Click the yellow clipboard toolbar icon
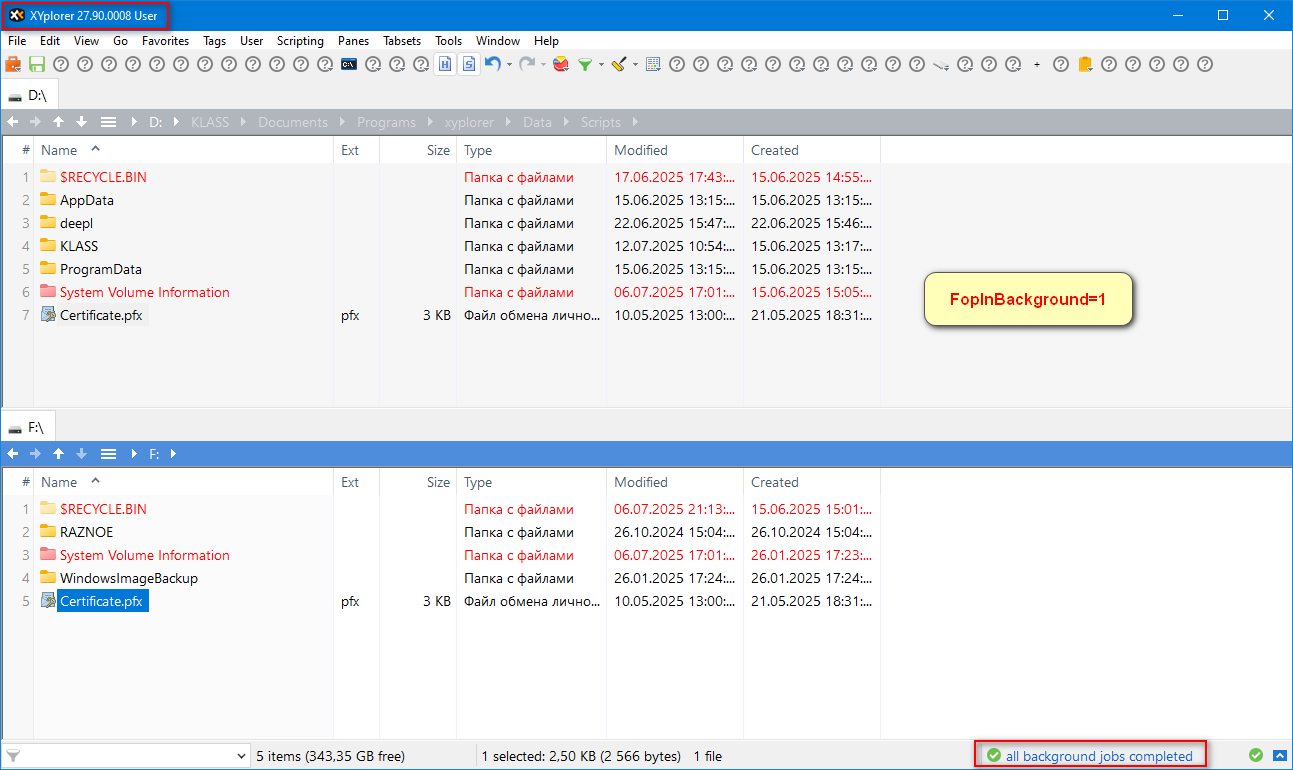This screenshot has width=1293, height=770. tap(1085, 64)
